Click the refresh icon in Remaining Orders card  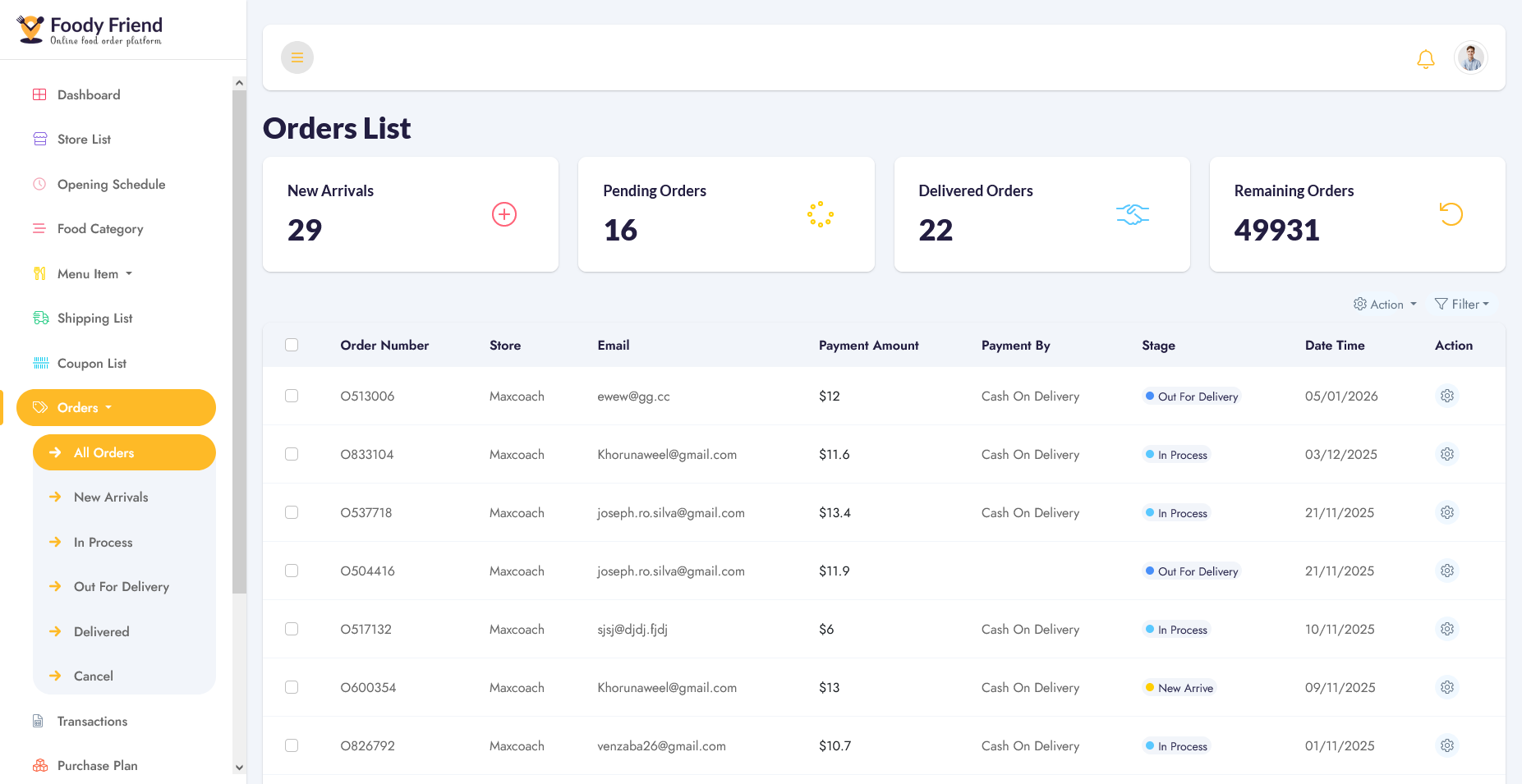tap(1451, 214)
